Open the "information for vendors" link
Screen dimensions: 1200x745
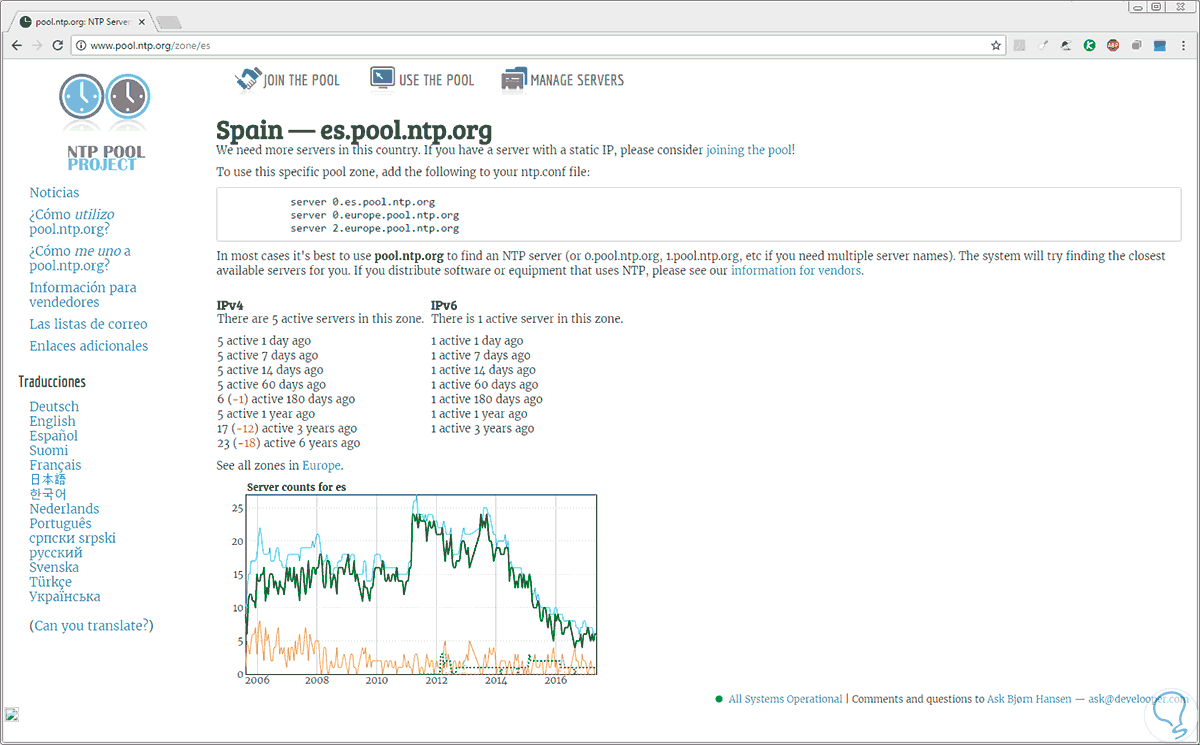pos(796,270)
